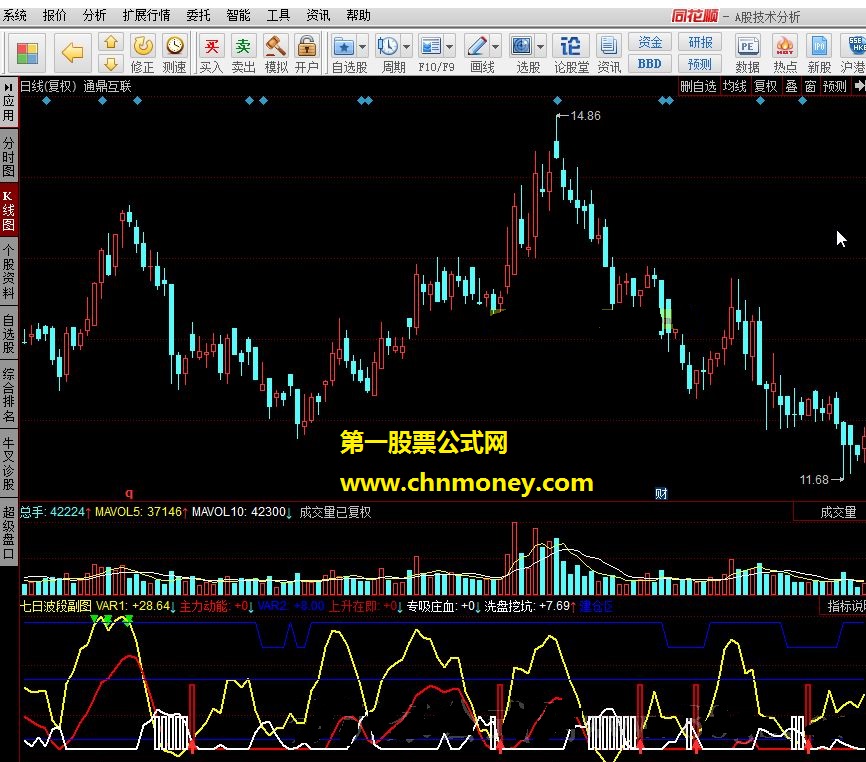Open the 自选股 watchlist folder icon

tap(344, 46)
